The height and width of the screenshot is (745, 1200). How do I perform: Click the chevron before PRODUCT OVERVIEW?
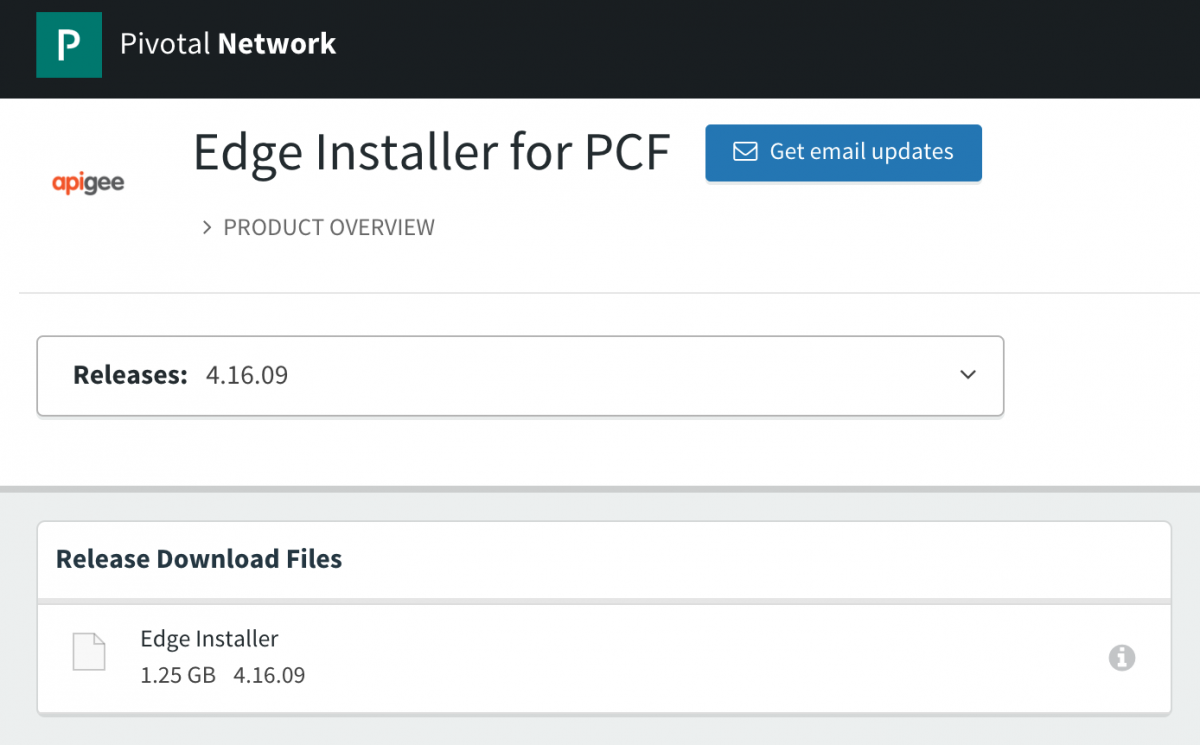click(207, 227)
